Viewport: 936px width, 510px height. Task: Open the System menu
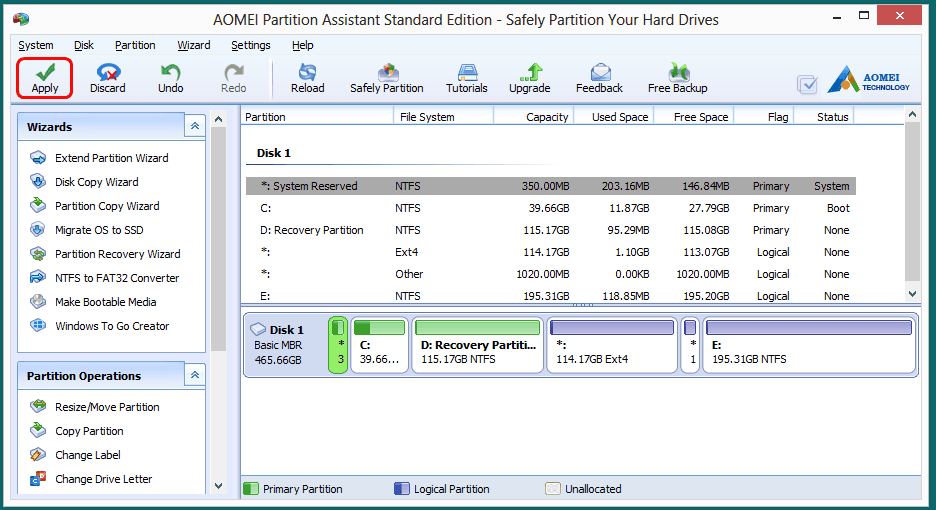pyautogui.click(x=36, y=45)
